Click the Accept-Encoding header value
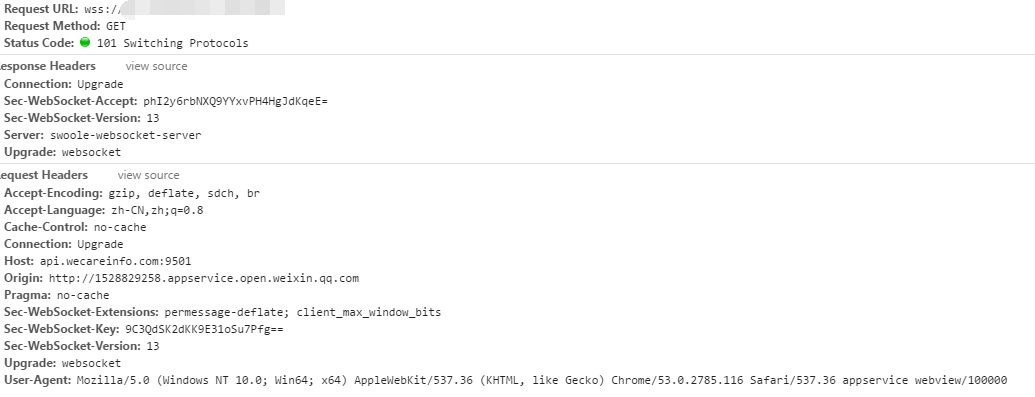The image size is (1035, 397). (184, 194)
